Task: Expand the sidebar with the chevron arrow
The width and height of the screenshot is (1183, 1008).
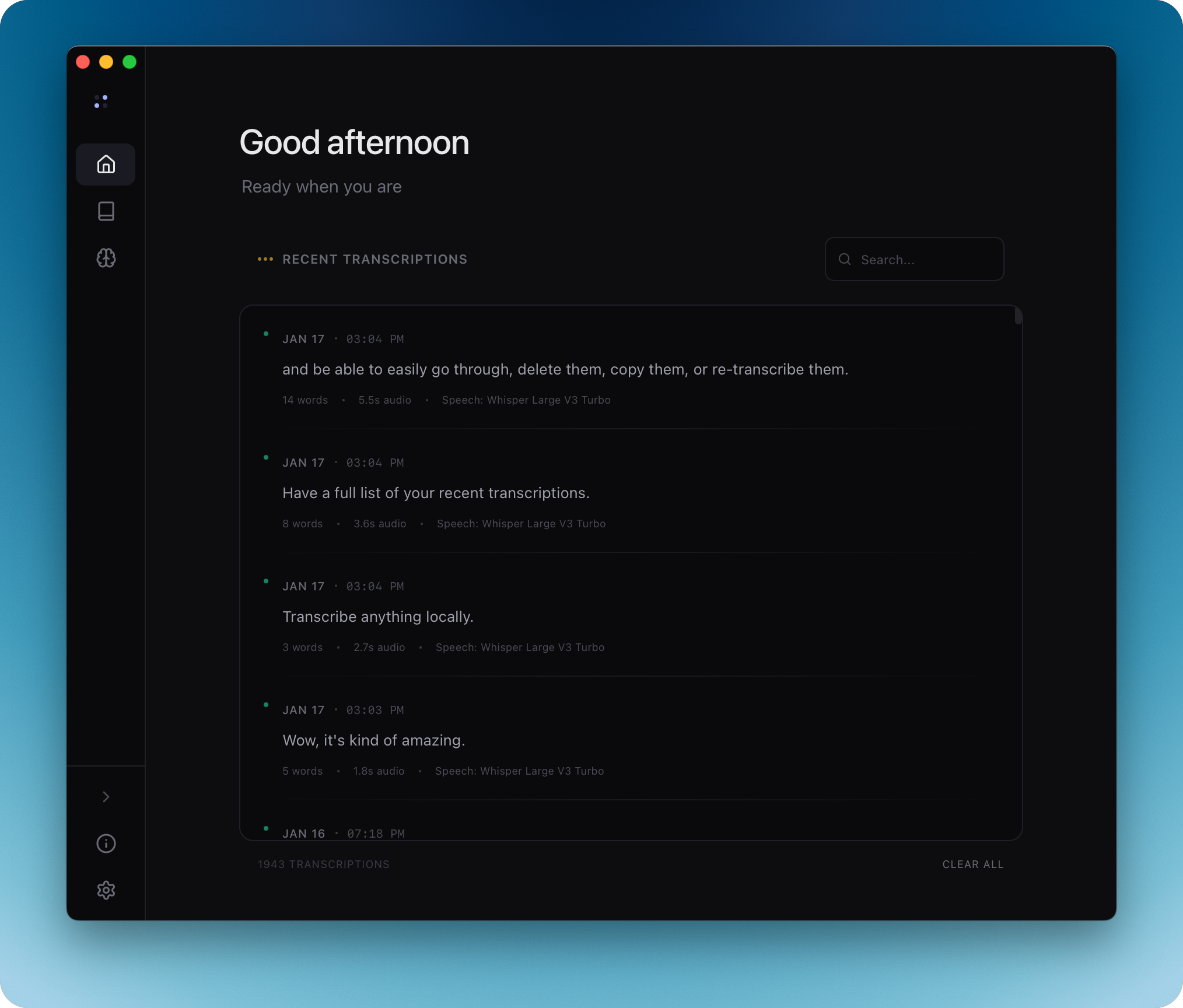Action: coord(106,796)
